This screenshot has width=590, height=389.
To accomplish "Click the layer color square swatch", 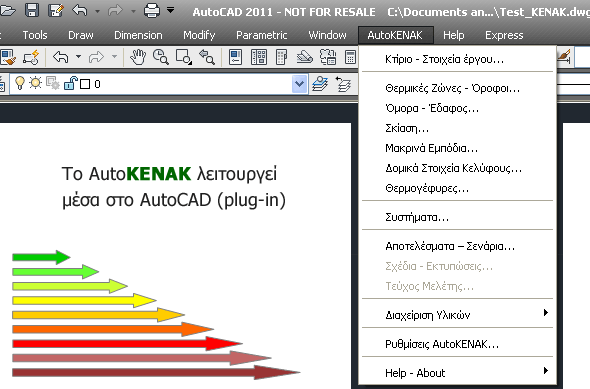I will pos(85,84).
